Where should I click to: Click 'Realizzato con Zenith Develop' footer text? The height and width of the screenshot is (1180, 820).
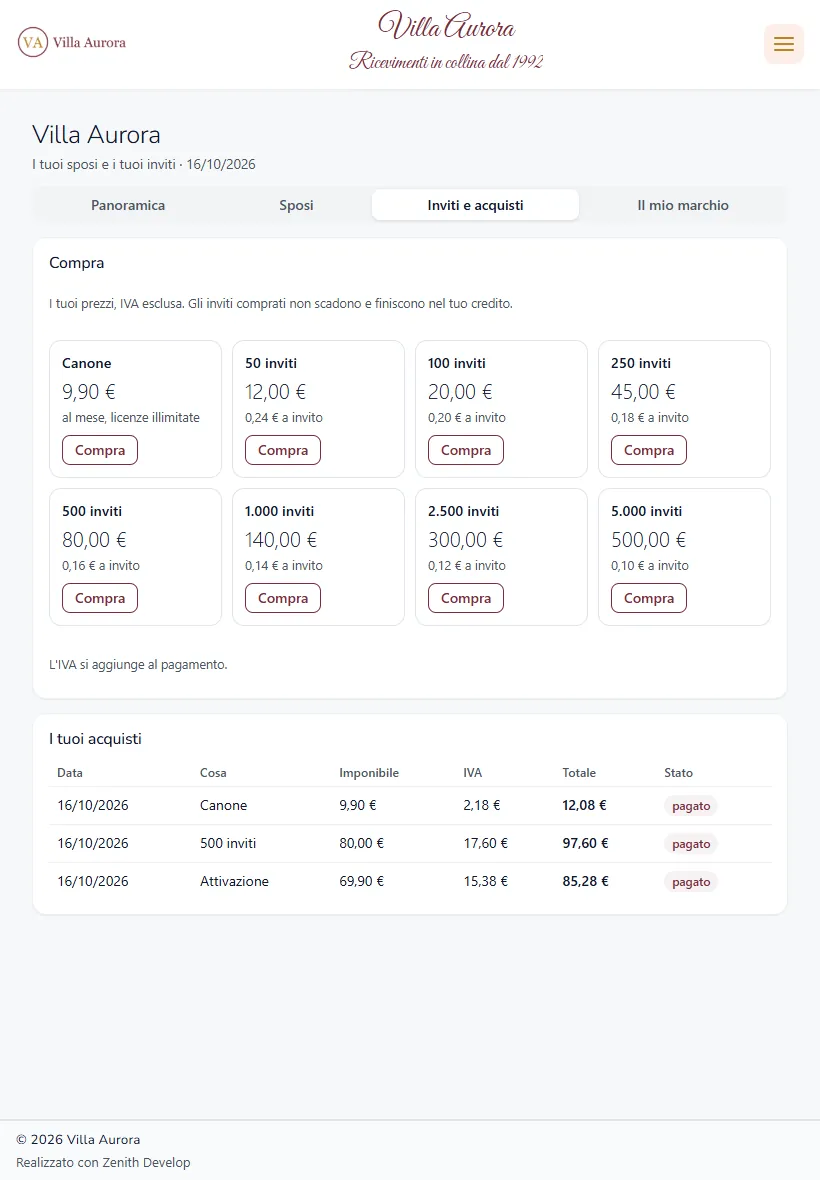pos(103,1163)
